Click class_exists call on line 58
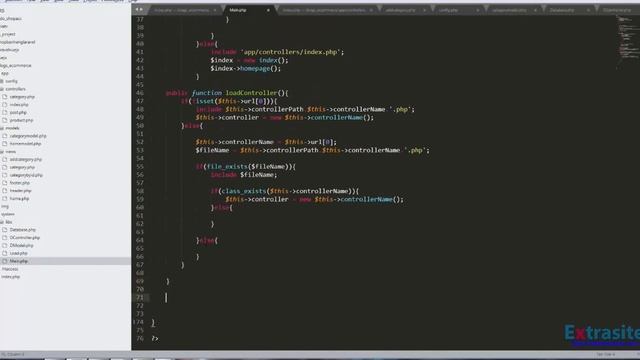The image size is (640, 360). pos(243,191)
